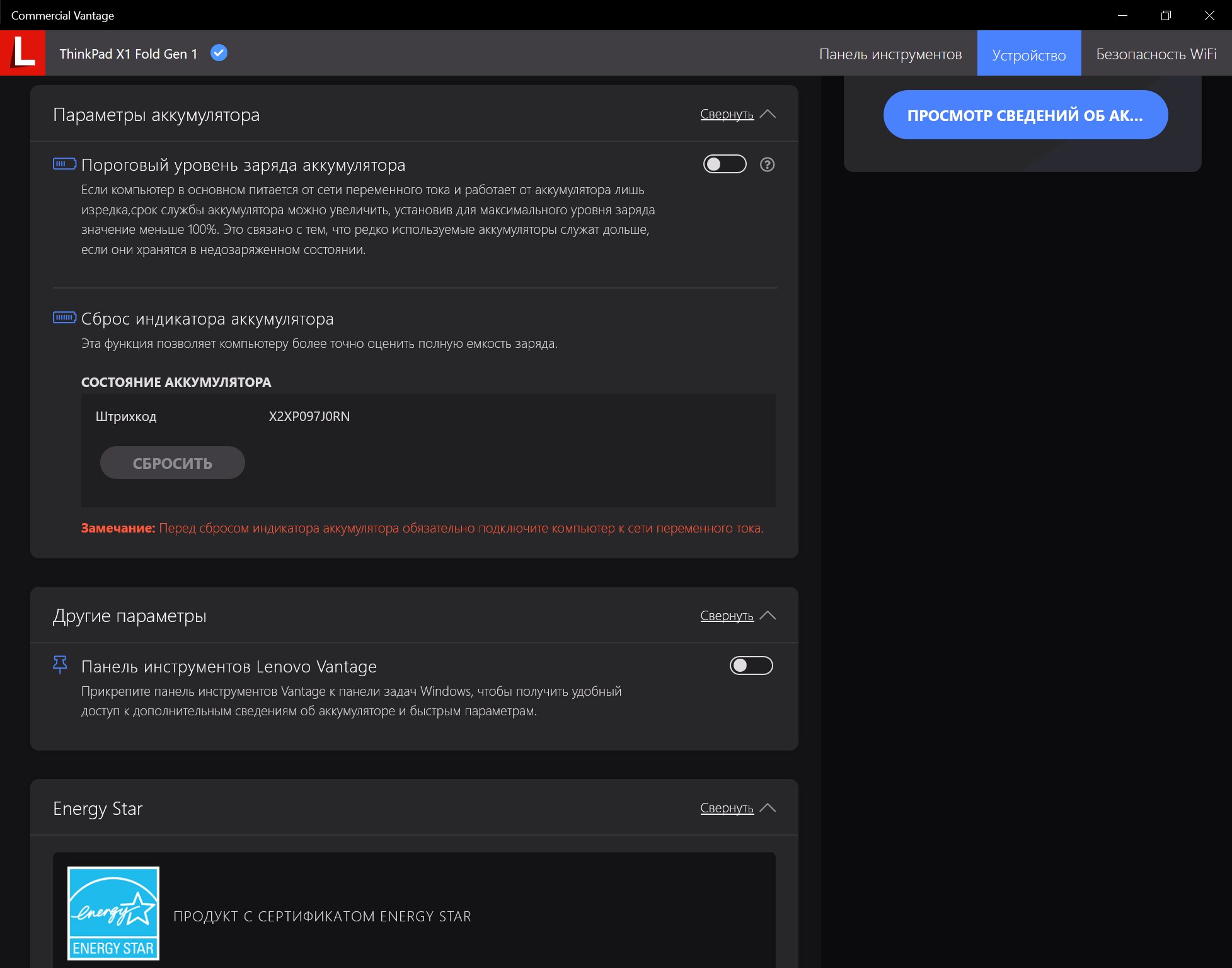The height and width of the screenshot is (968, 1232).
Task: Click the Lenovo L logo icon
Action: coord(23,53)
